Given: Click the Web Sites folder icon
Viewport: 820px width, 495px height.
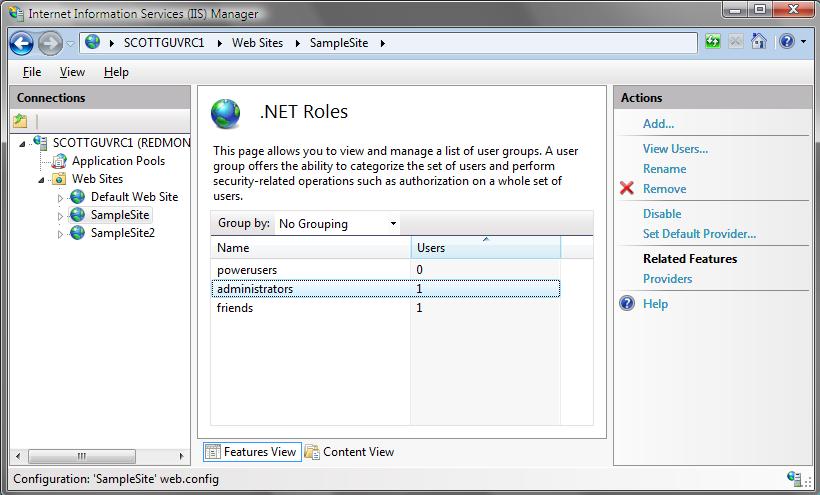Looking at the screenshot, I should click(x=59, y=179).
